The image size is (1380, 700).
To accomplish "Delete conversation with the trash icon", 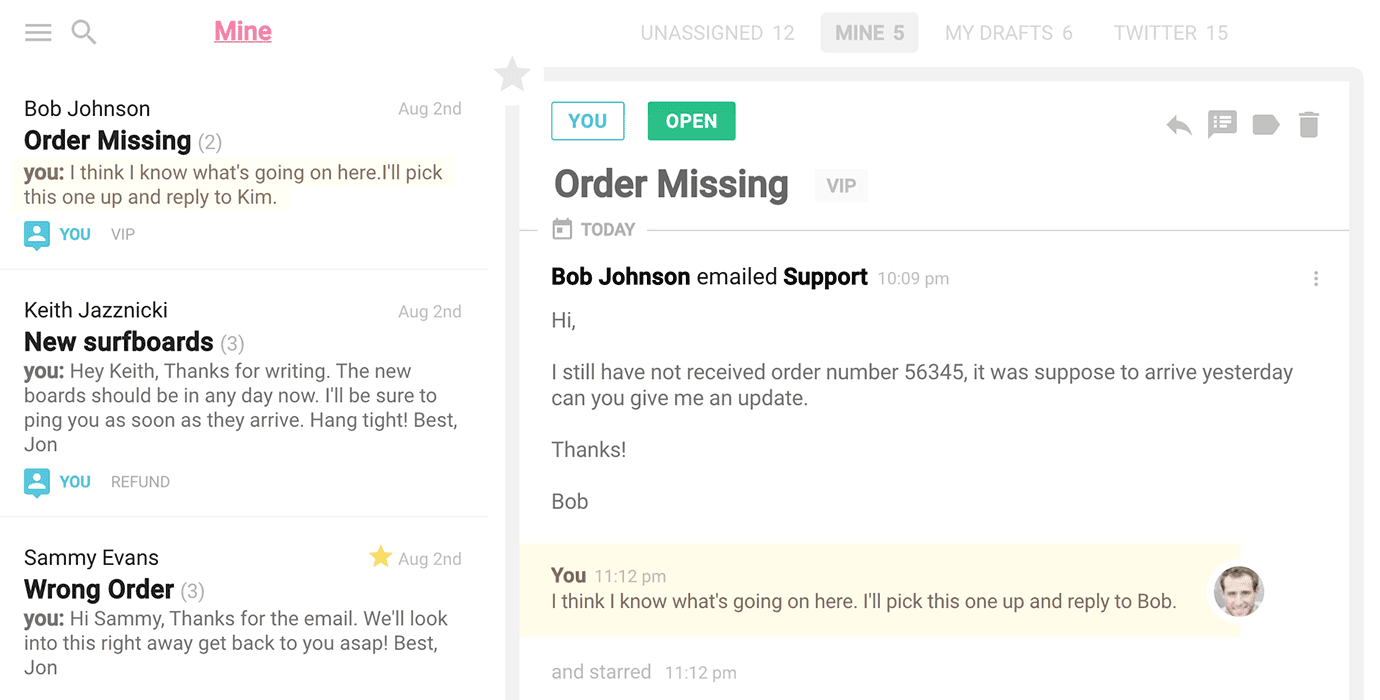I will pyautogui.click(x=1309, y=125).
